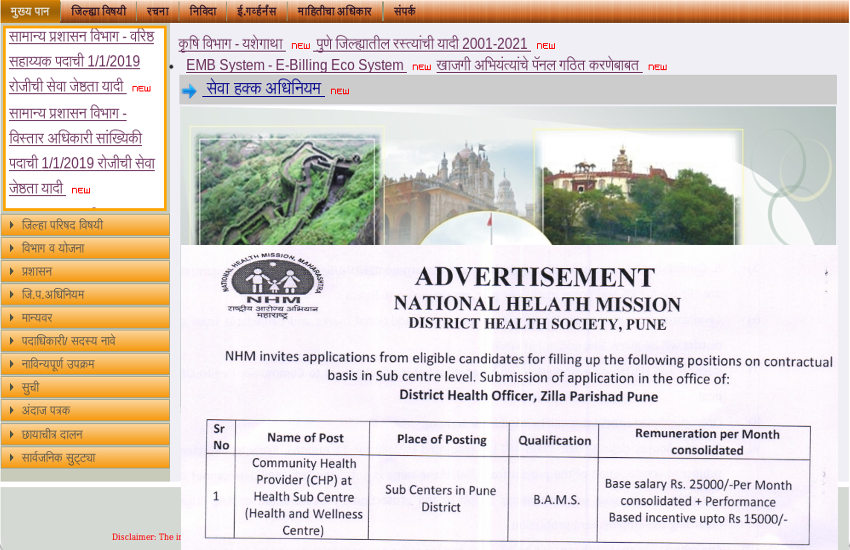This screenshot has height=550, width=850.
Task: Click the 'new' badge after EMB System link
Action: (x=421, y=67)
